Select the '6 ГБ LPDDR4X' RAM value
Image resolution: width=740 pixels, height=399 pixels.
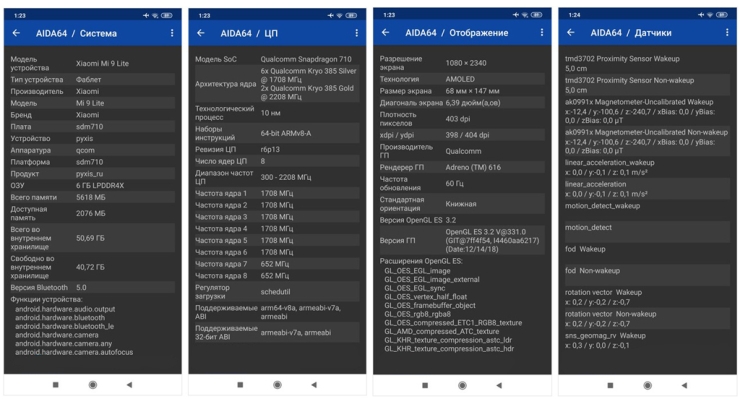point(100,186)
